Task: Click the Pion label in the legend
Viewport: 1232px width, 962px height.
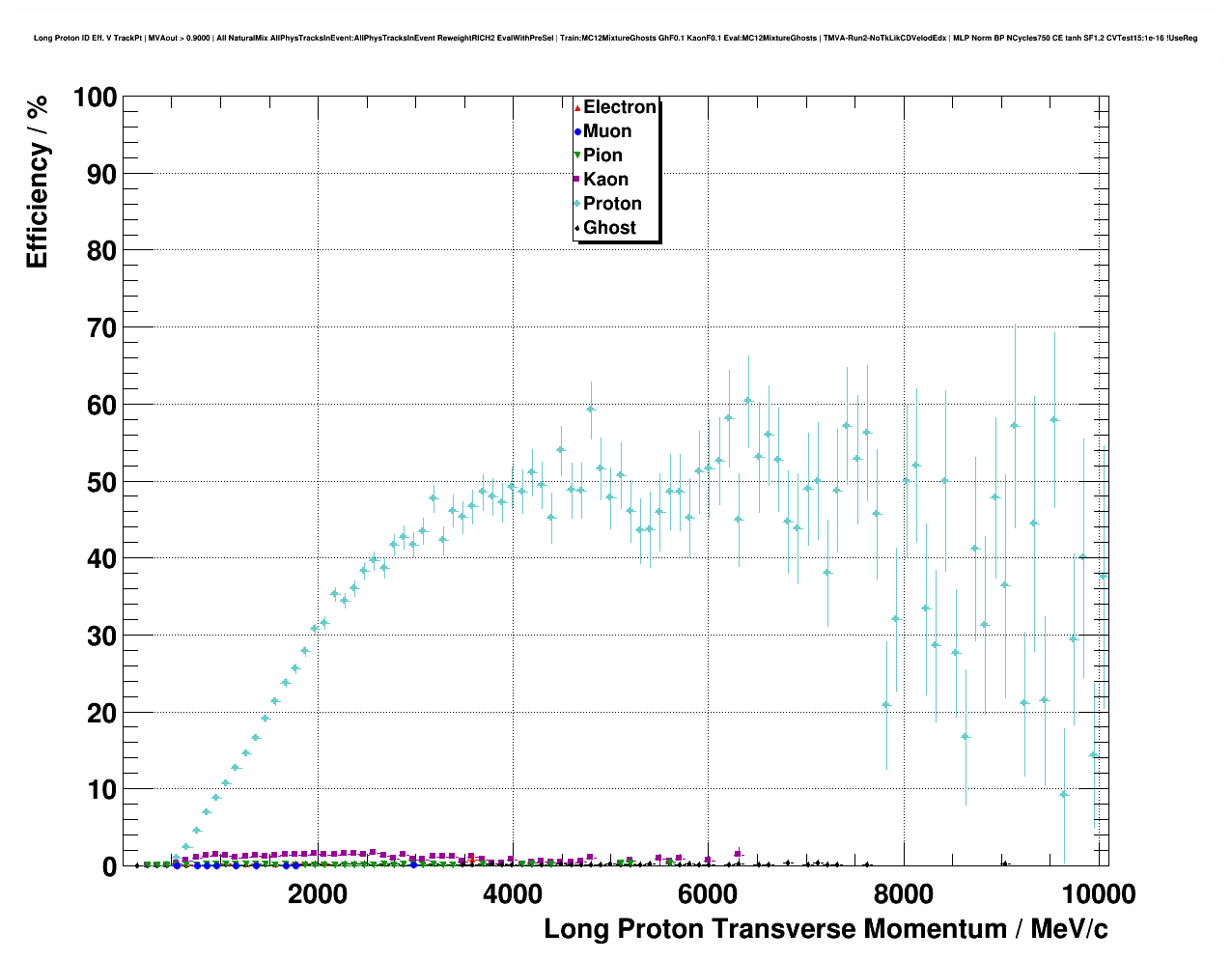Action: [x=602, y=156]
